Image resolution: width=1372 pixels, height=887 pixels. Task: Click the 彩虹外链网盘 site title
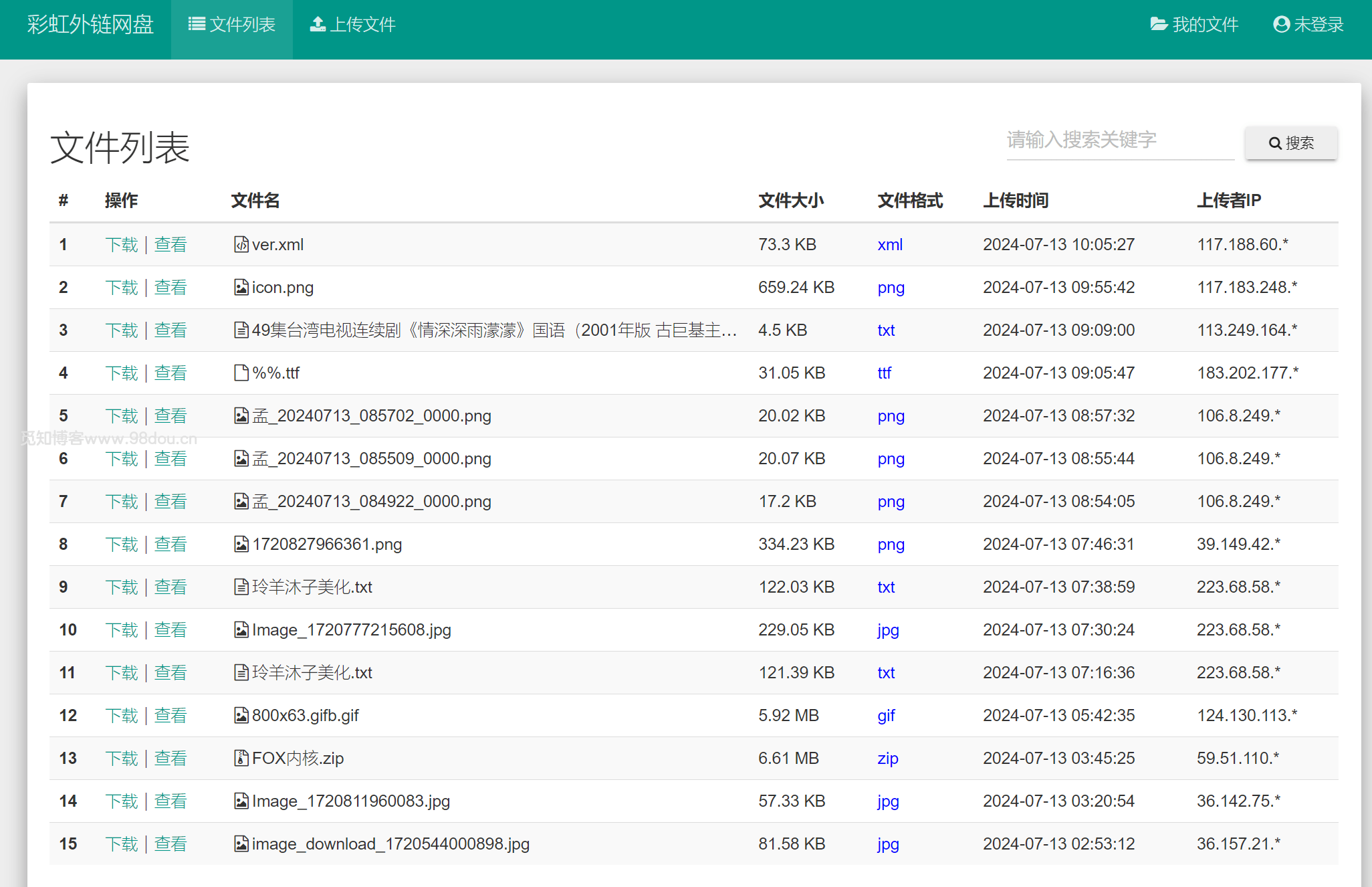point(90,25)
